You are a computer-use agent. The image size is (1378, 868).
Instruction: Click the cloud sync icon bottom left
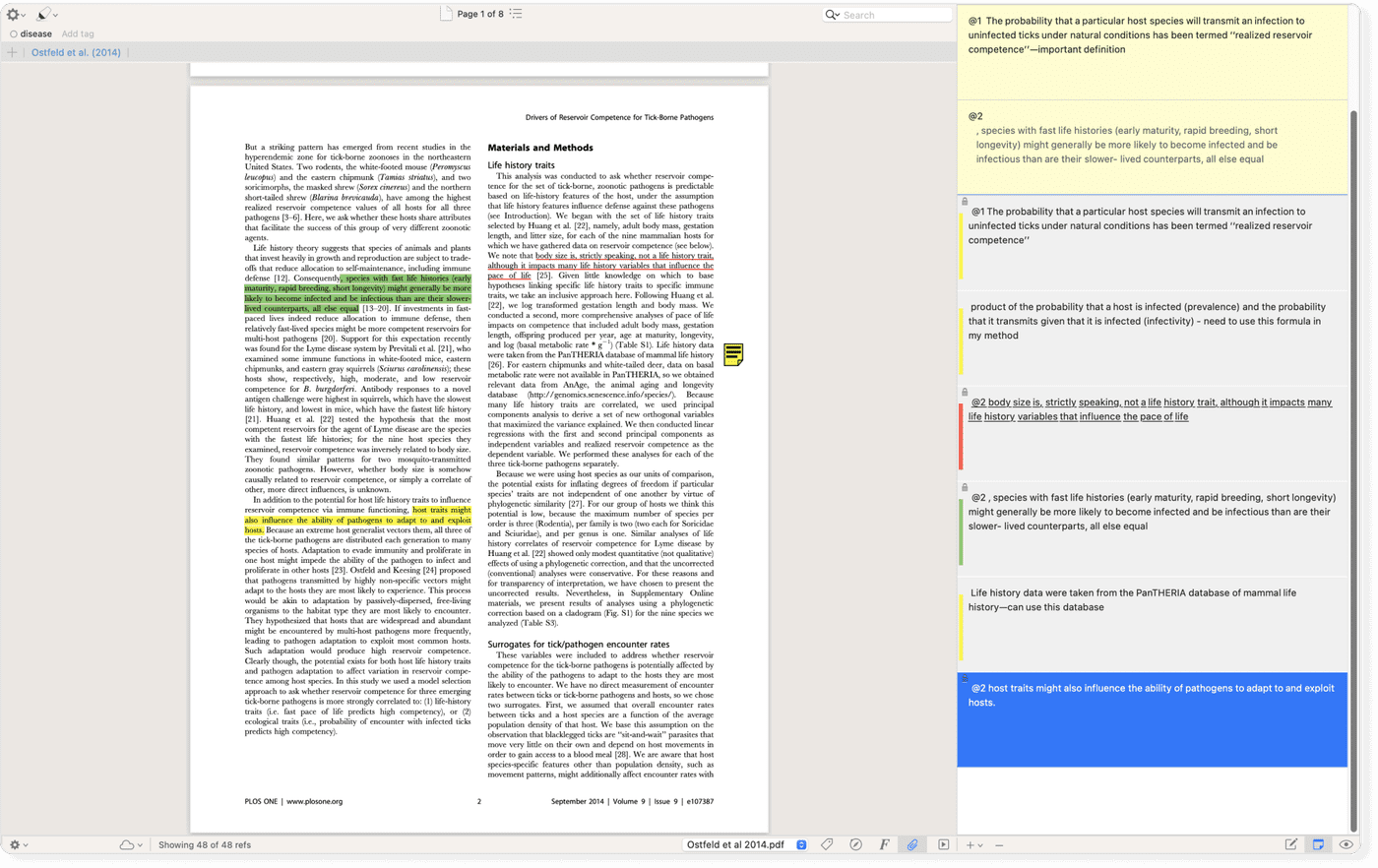pos(129,844)
